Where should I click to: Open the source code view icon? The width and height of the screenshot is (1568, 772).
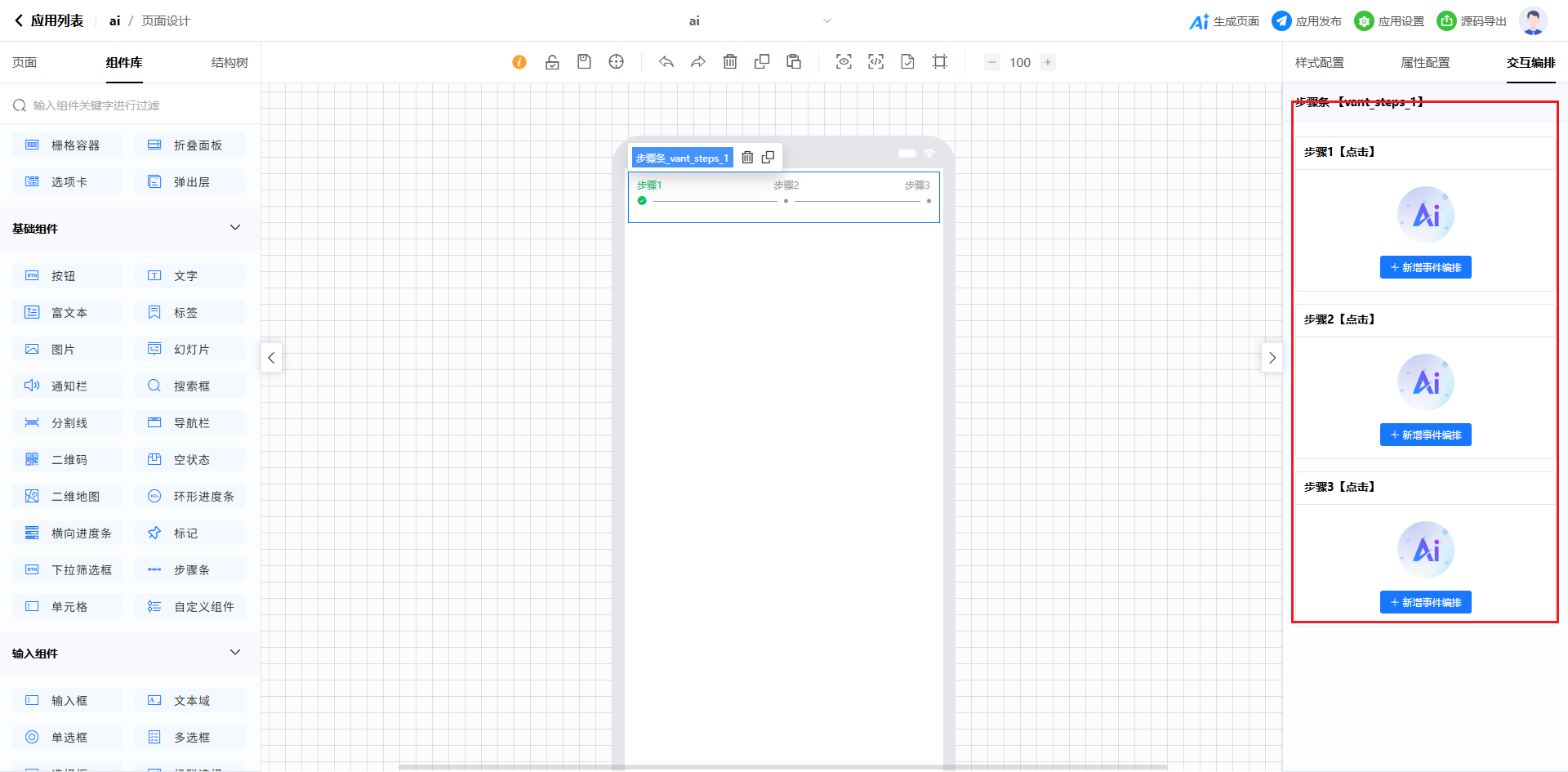875,62
